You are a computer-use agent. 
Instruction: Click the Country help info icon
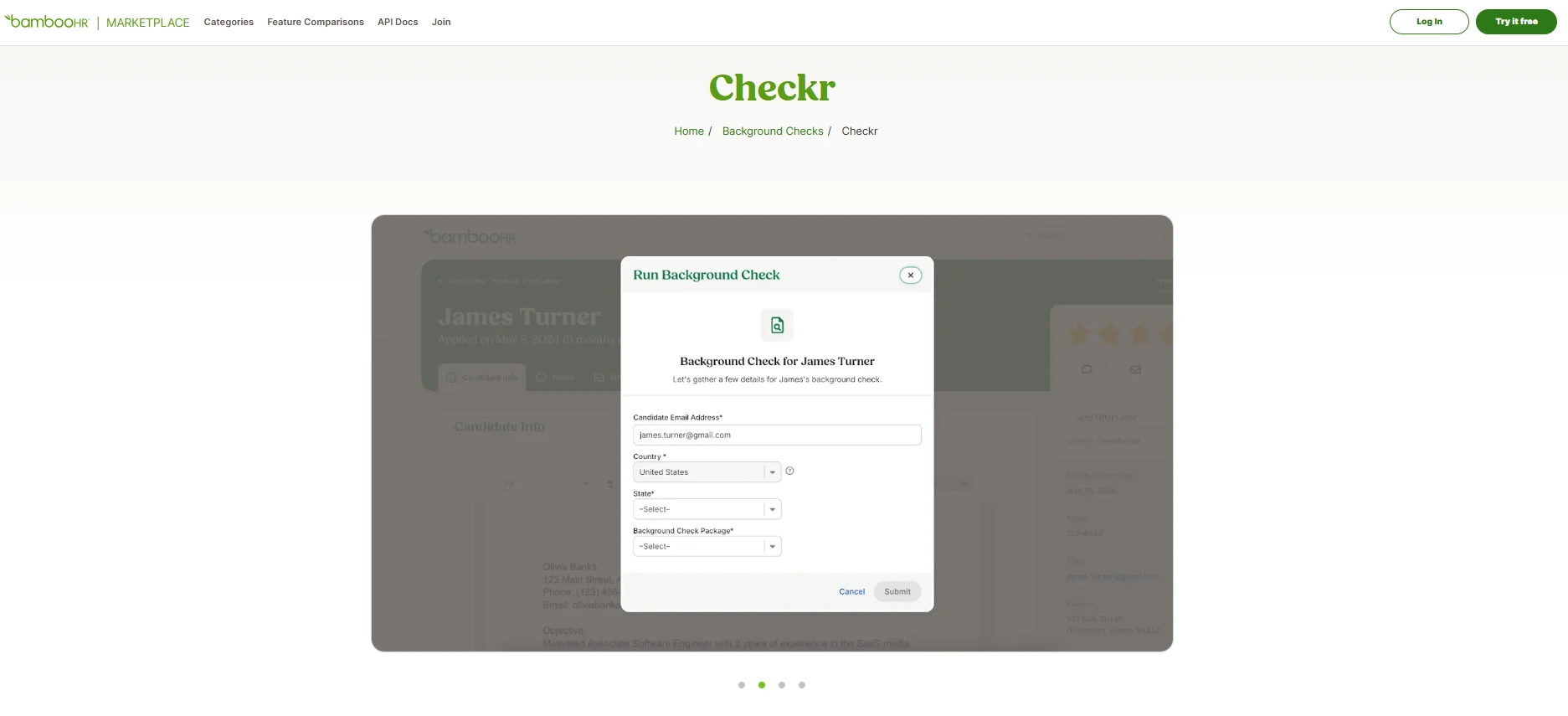[x=789, y=471]
